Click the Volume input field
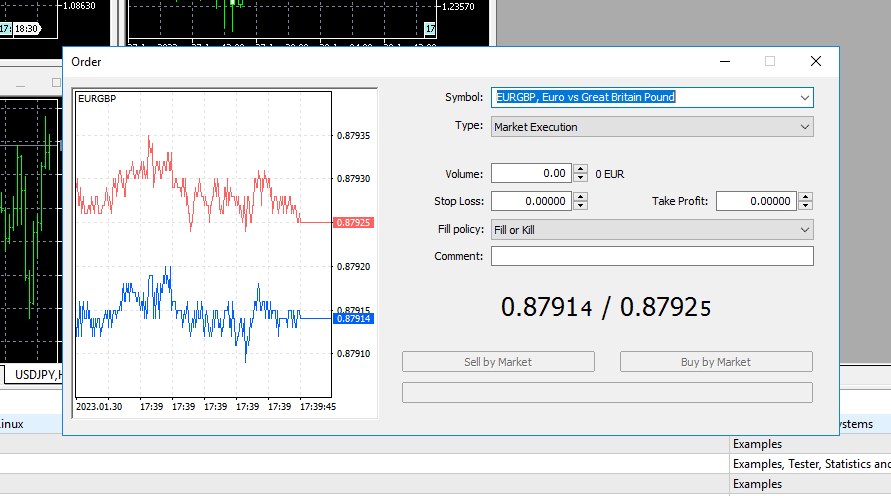891x496 pixels. (x=531, y=174)
